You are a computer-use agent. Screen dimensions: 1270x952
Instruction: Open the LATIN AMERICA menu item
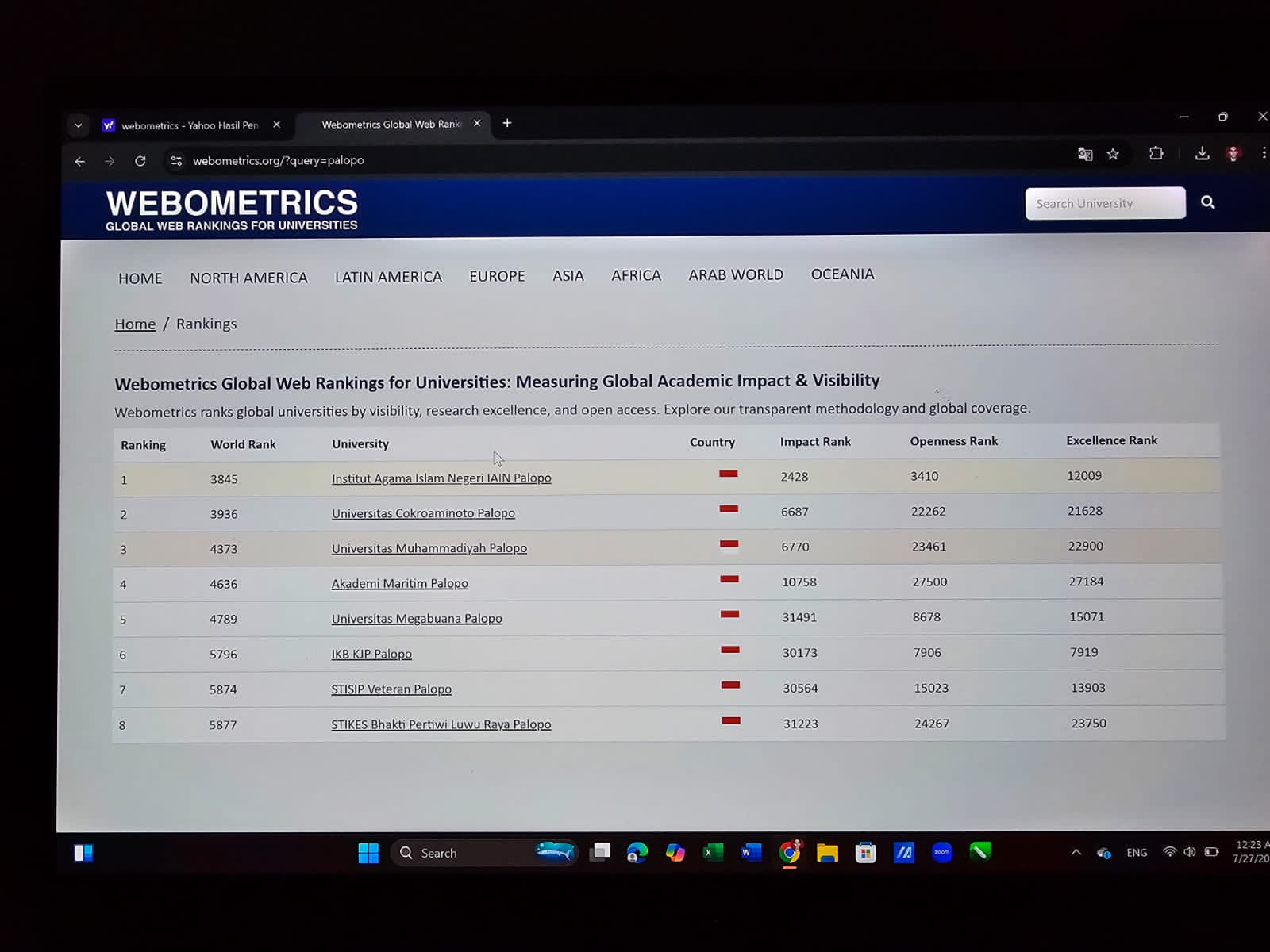coord(388,277)
